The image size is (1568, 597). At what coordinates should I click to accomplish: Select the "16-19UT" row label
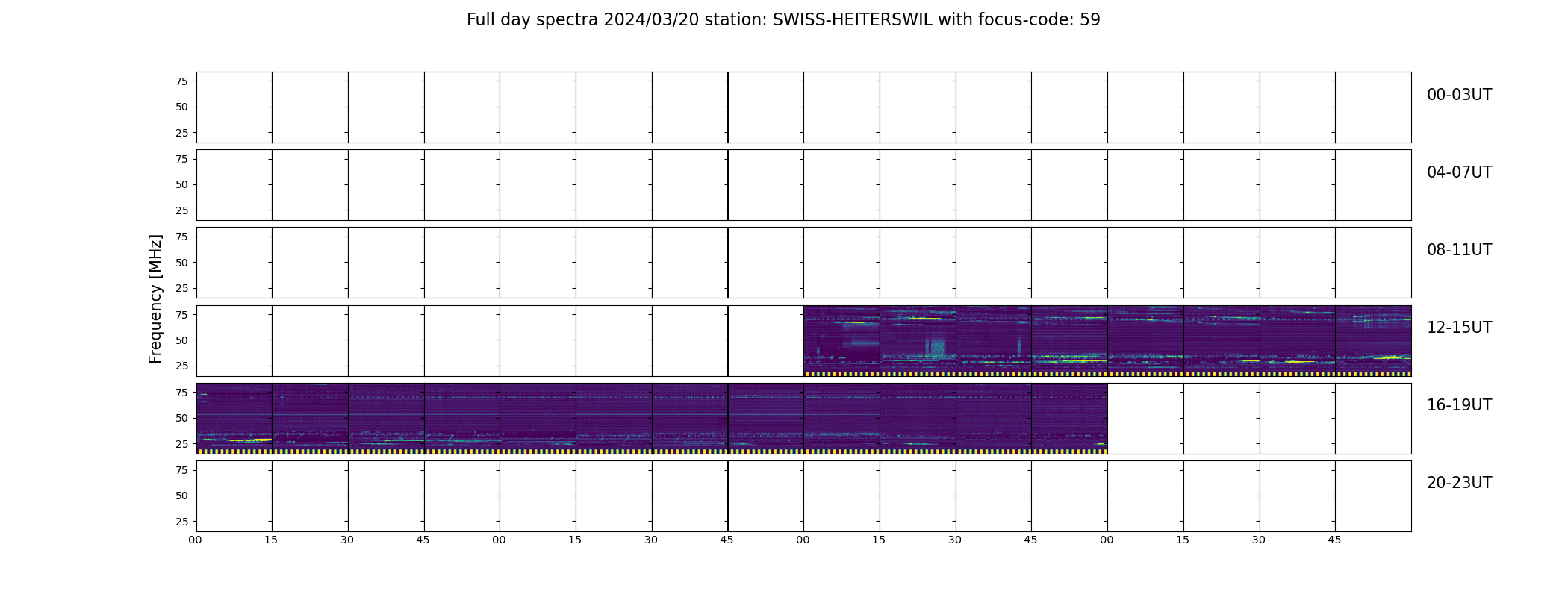[x=1459, y=405]
